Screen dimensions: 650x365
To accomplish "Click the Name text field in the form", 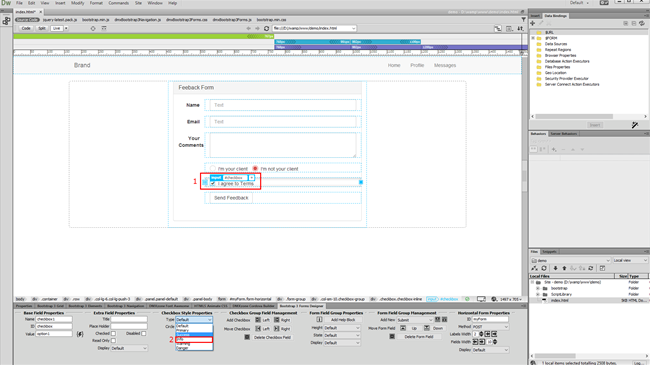I will tap(283, 105).
